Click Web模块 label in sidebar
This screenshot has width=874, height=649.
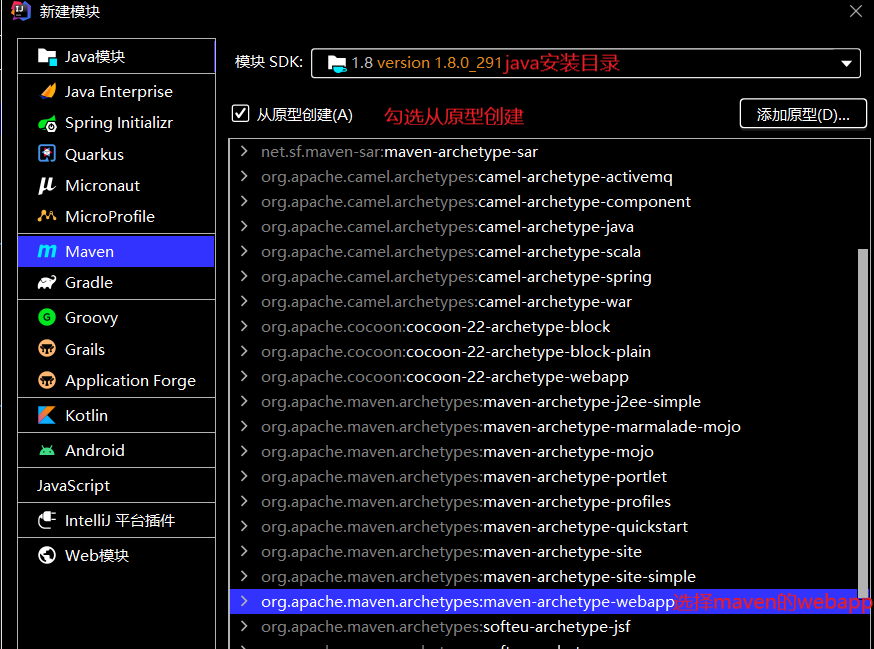point(97,555)
